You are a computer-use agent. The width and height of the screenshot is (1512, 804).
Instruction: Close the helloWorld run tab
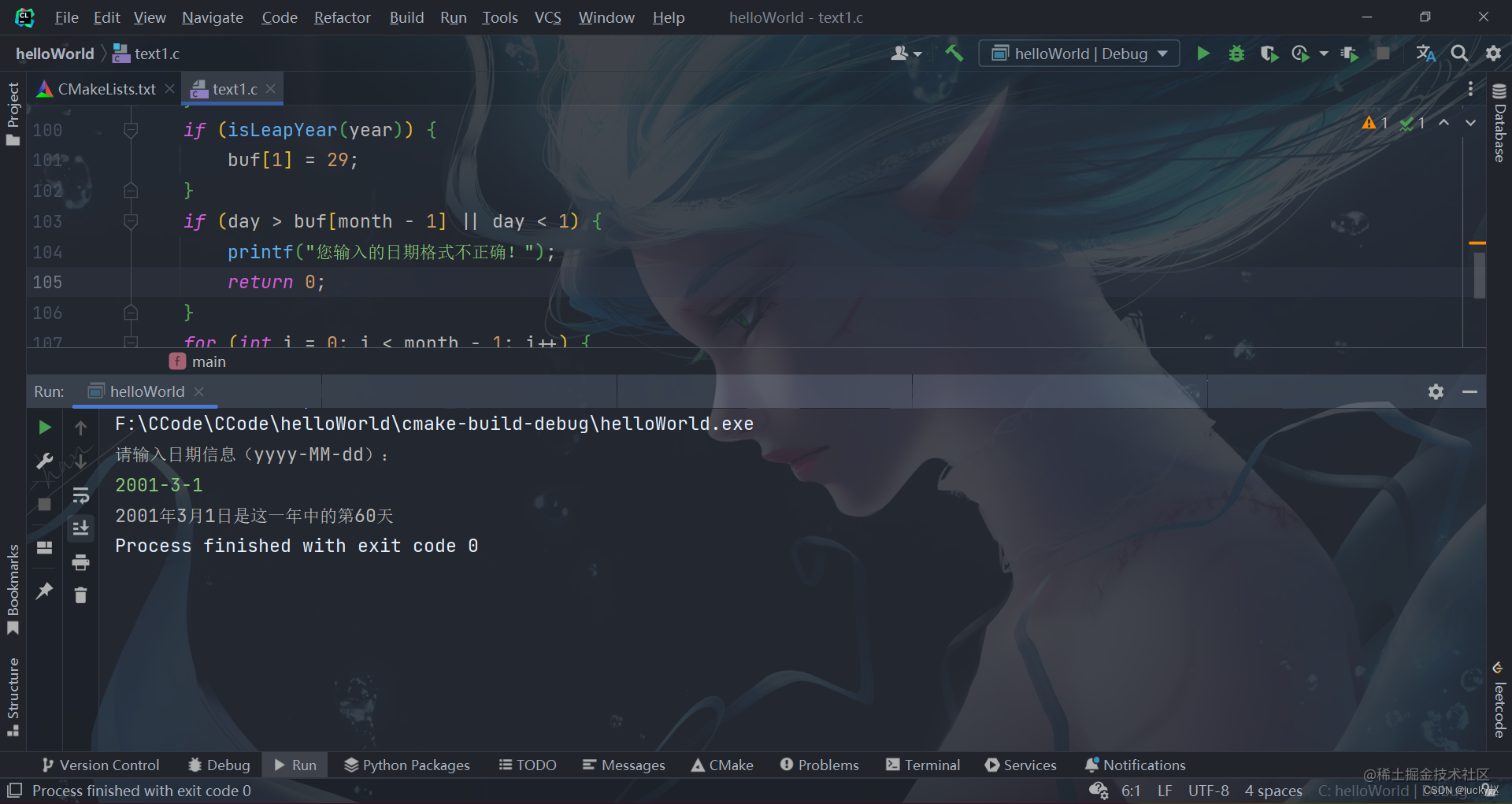coord(198,391)
